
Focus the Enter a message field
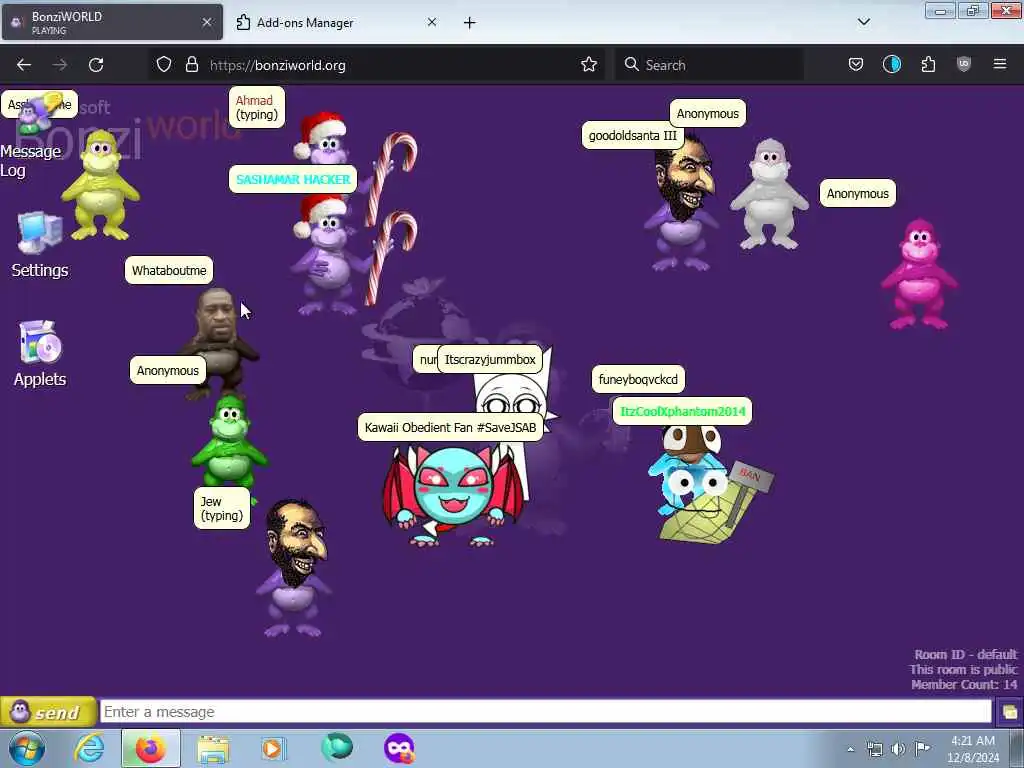(545, 712)
